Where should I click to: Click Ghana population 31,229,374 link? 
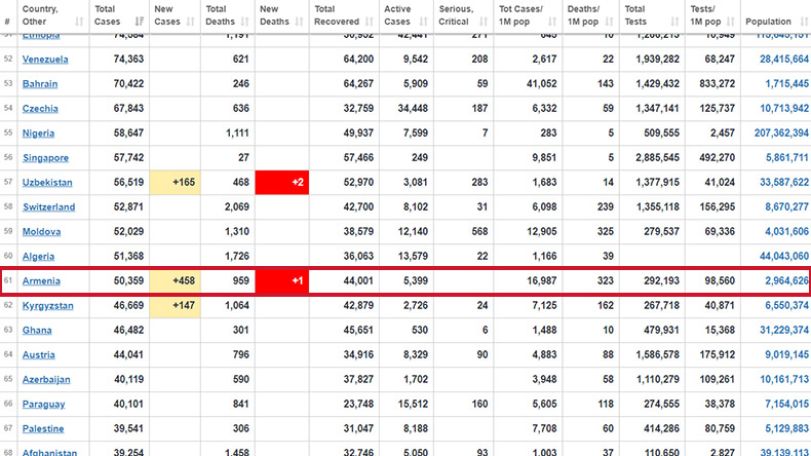pos(784,330)
